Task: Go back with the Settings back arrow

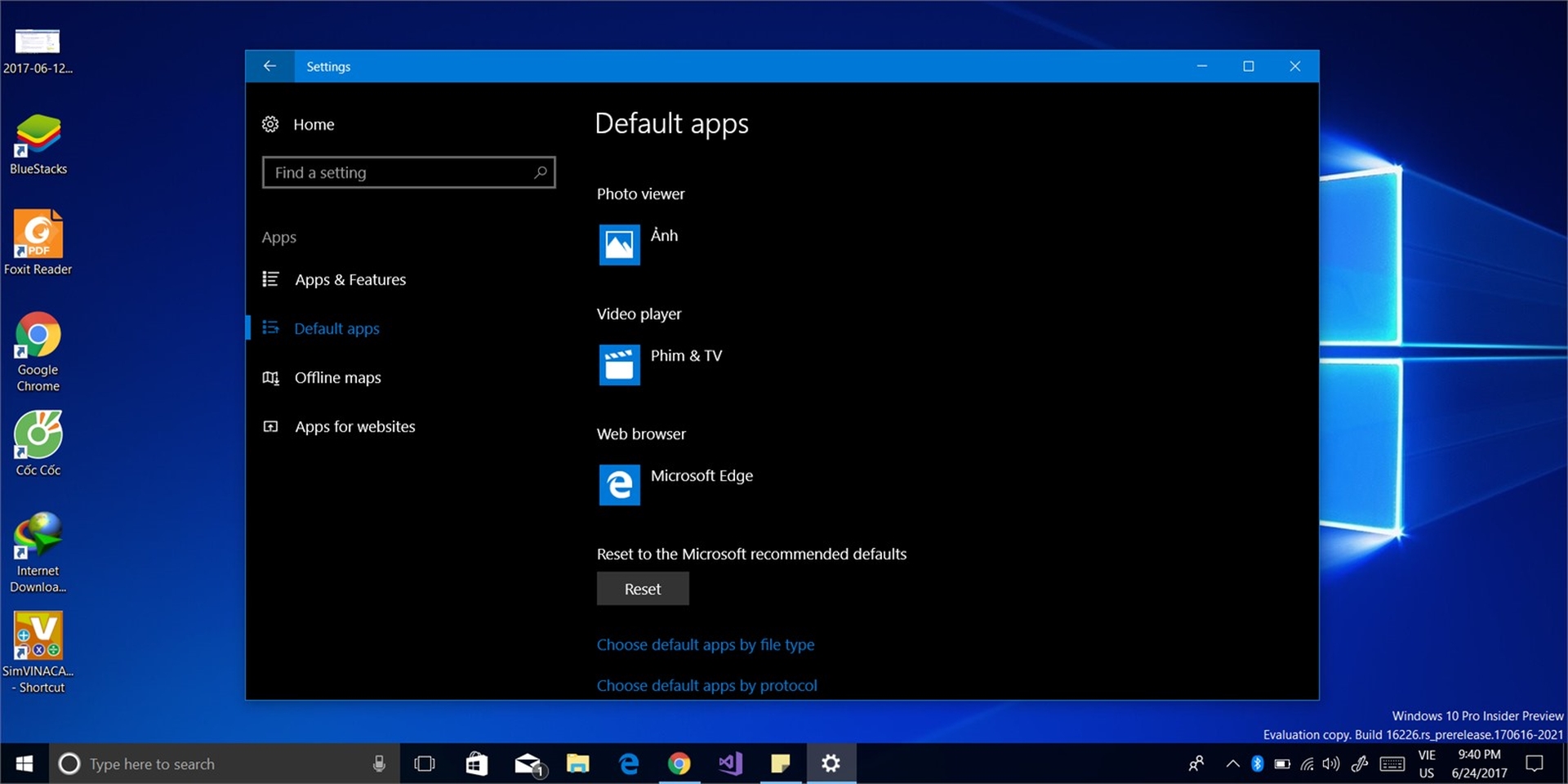Action: click(269, 66)
